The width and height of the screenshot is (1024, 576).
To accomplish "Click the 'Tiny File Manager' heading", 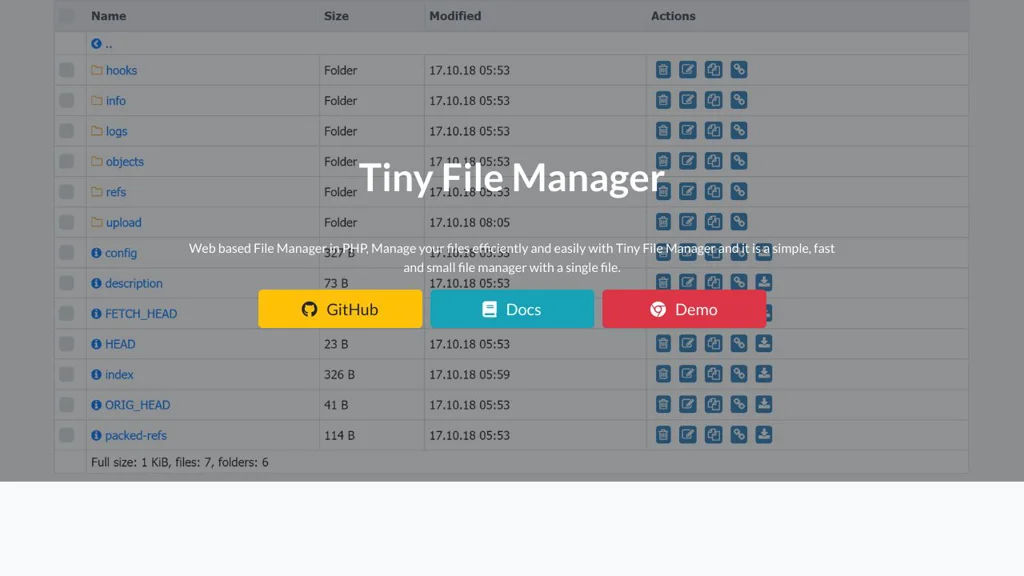I will click(x=511, y=177).
